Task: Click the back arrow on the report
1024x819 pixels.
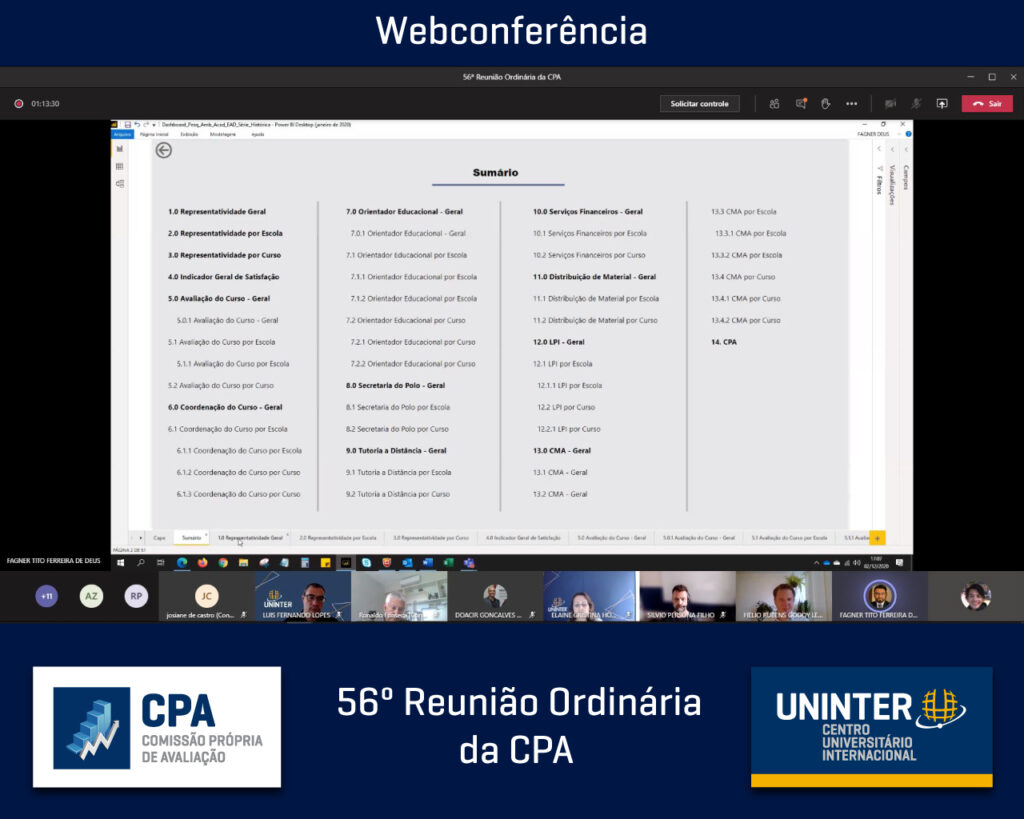Action: point(164,150)
